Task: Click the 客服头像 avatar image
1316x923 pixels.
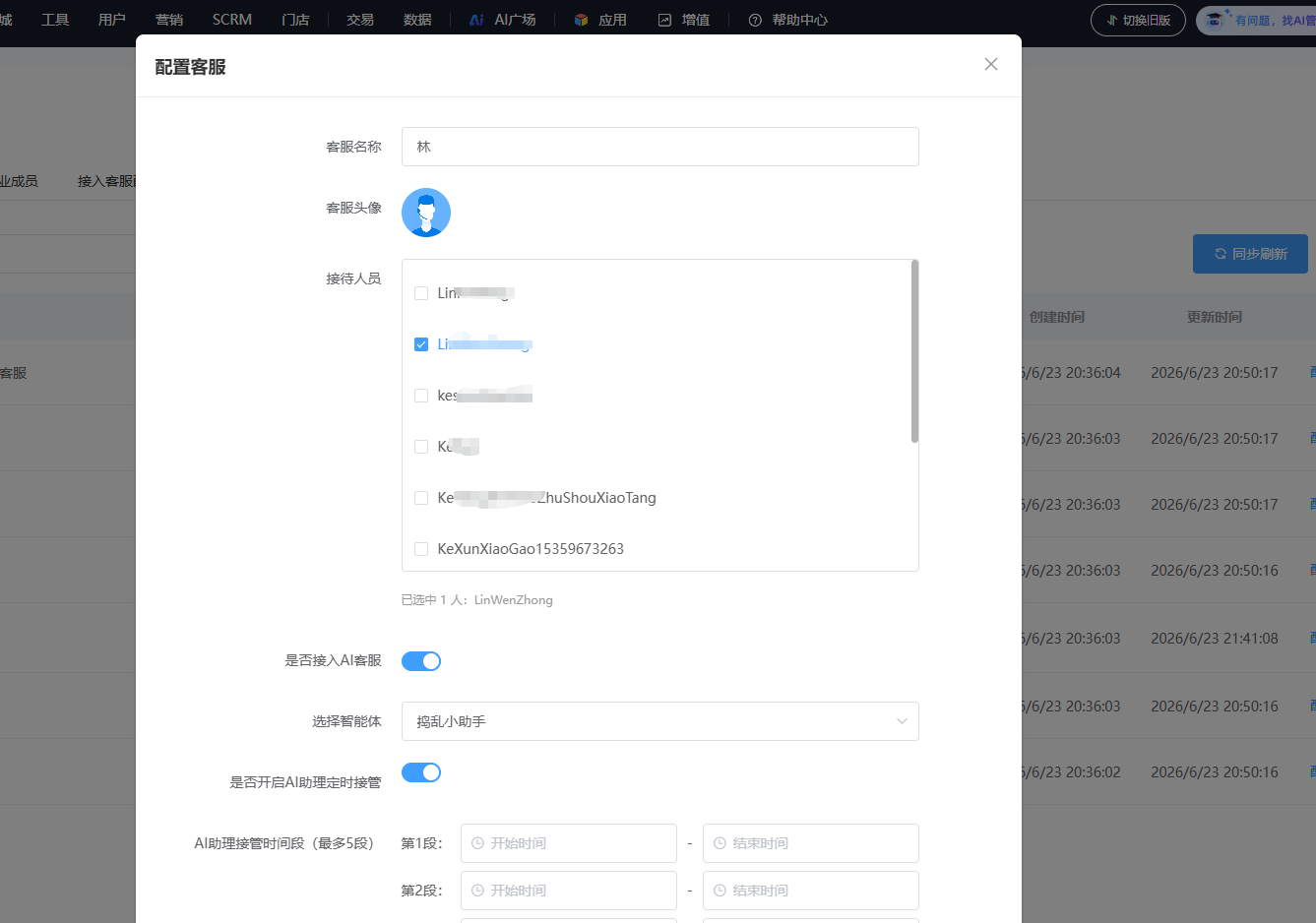Action: (x=426, y=213)
